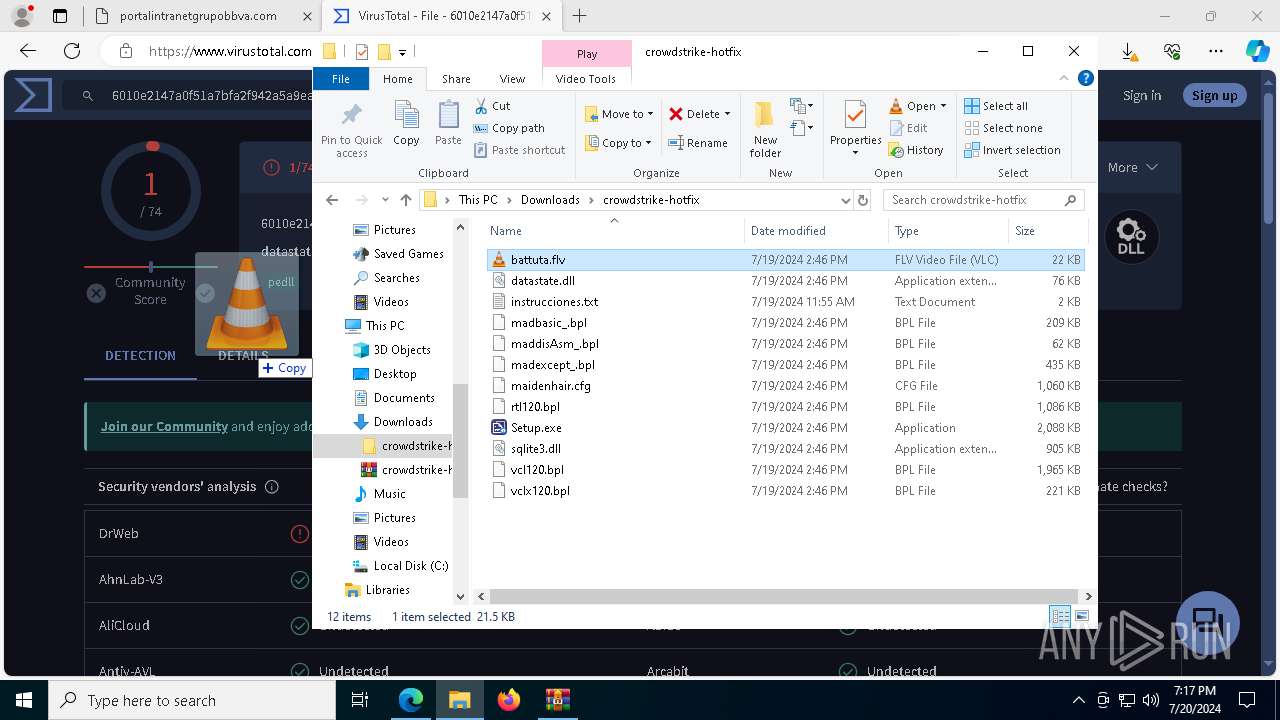Click Invert selection in ribbon

coord(1012,150)
